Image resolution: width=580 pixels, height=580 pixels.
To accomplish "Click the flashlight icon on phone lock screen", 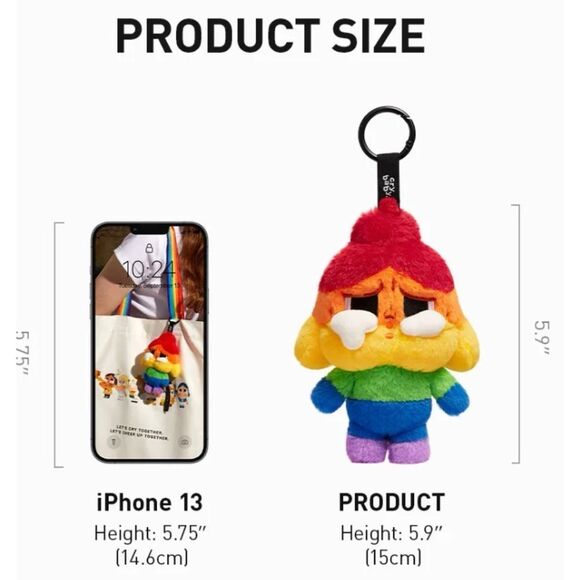I will [x=114, y=442].
